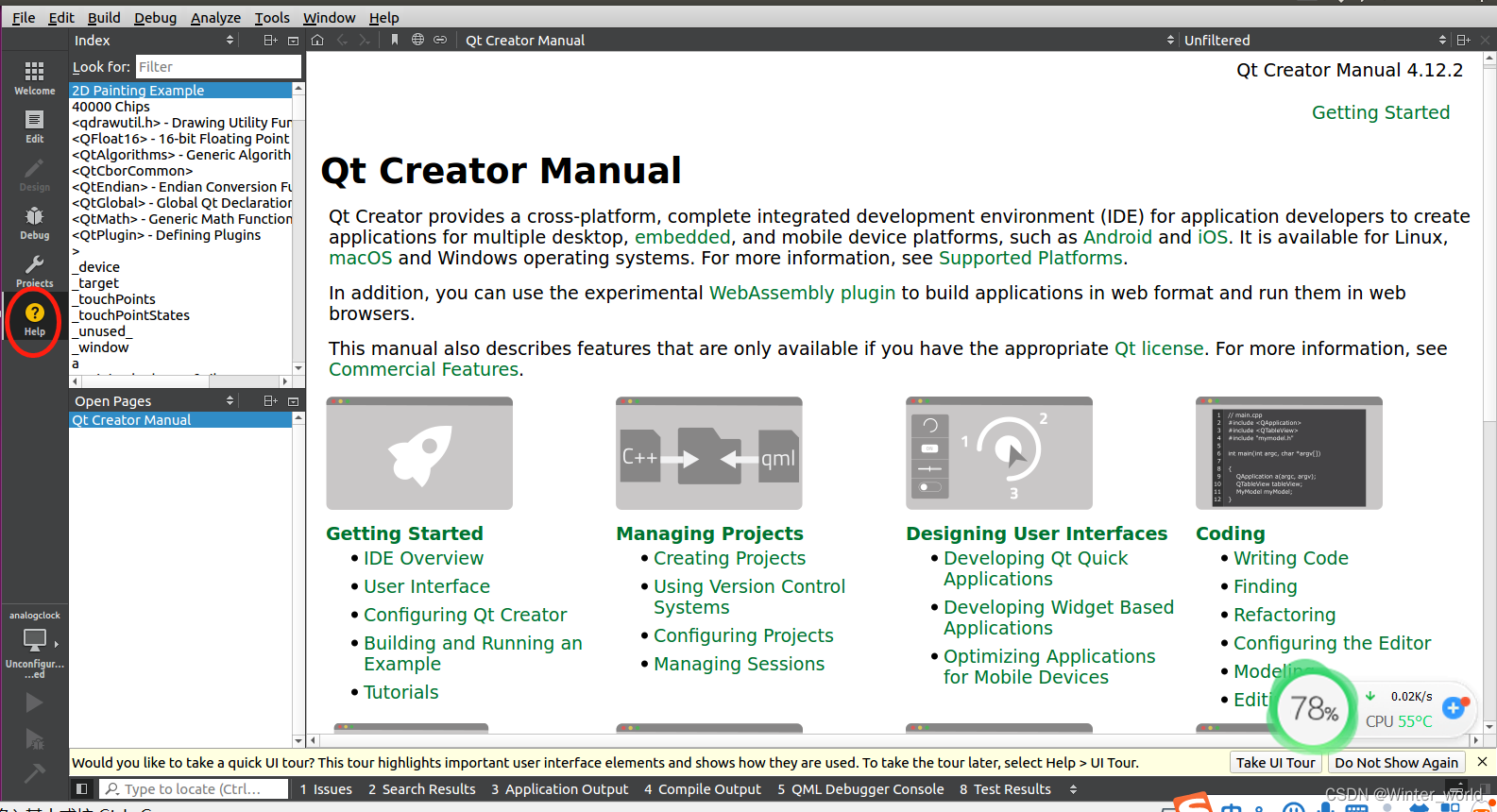Viewport: 1497px width, 812px height.
Task: Open the Commercial Features link
Action: coord(423,369)
